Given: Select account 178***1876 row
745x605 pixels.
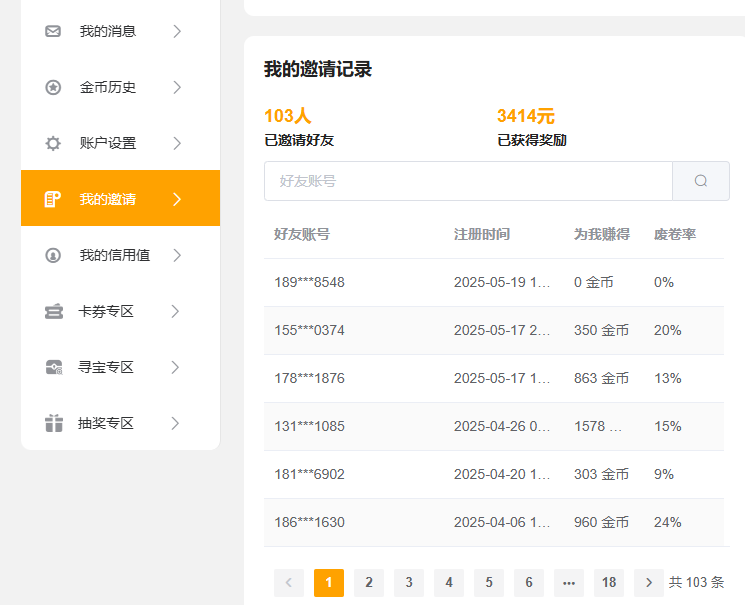Looking at the screenshot, I should [494, 378].
